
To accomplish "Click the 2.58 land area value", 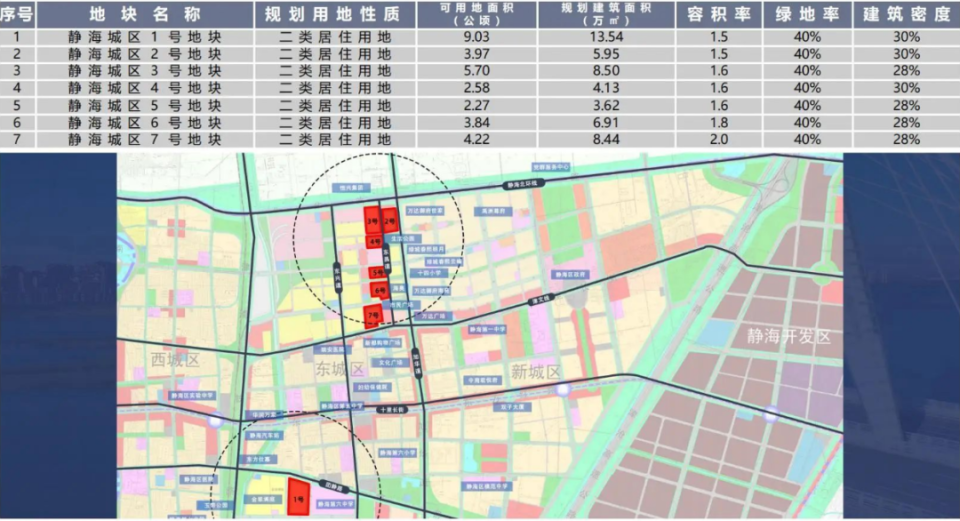I will coord(476,88).
